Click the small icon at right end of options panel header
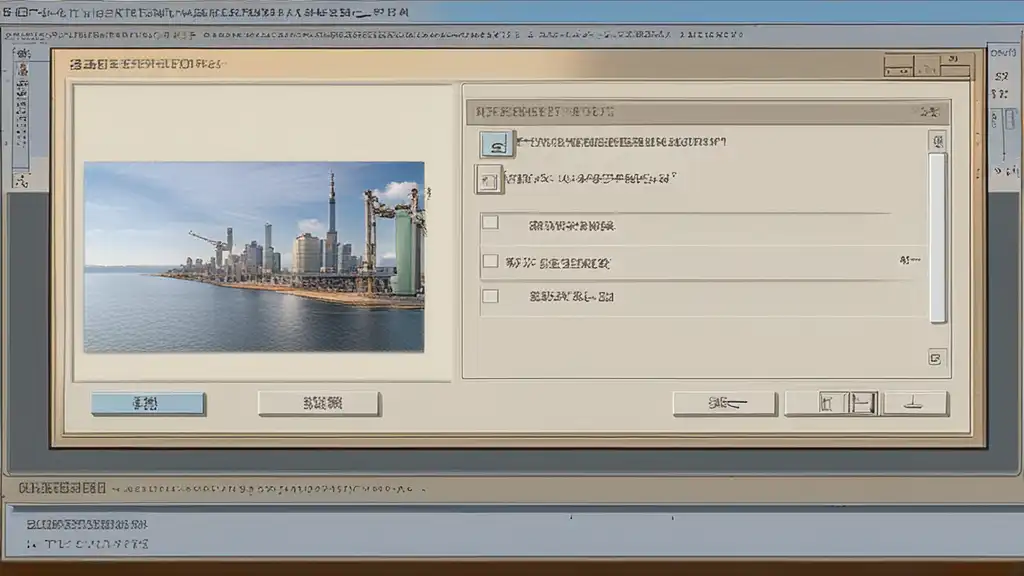Screen dimensions: 1024x576 pyautogui.click(x=929, y=112)
